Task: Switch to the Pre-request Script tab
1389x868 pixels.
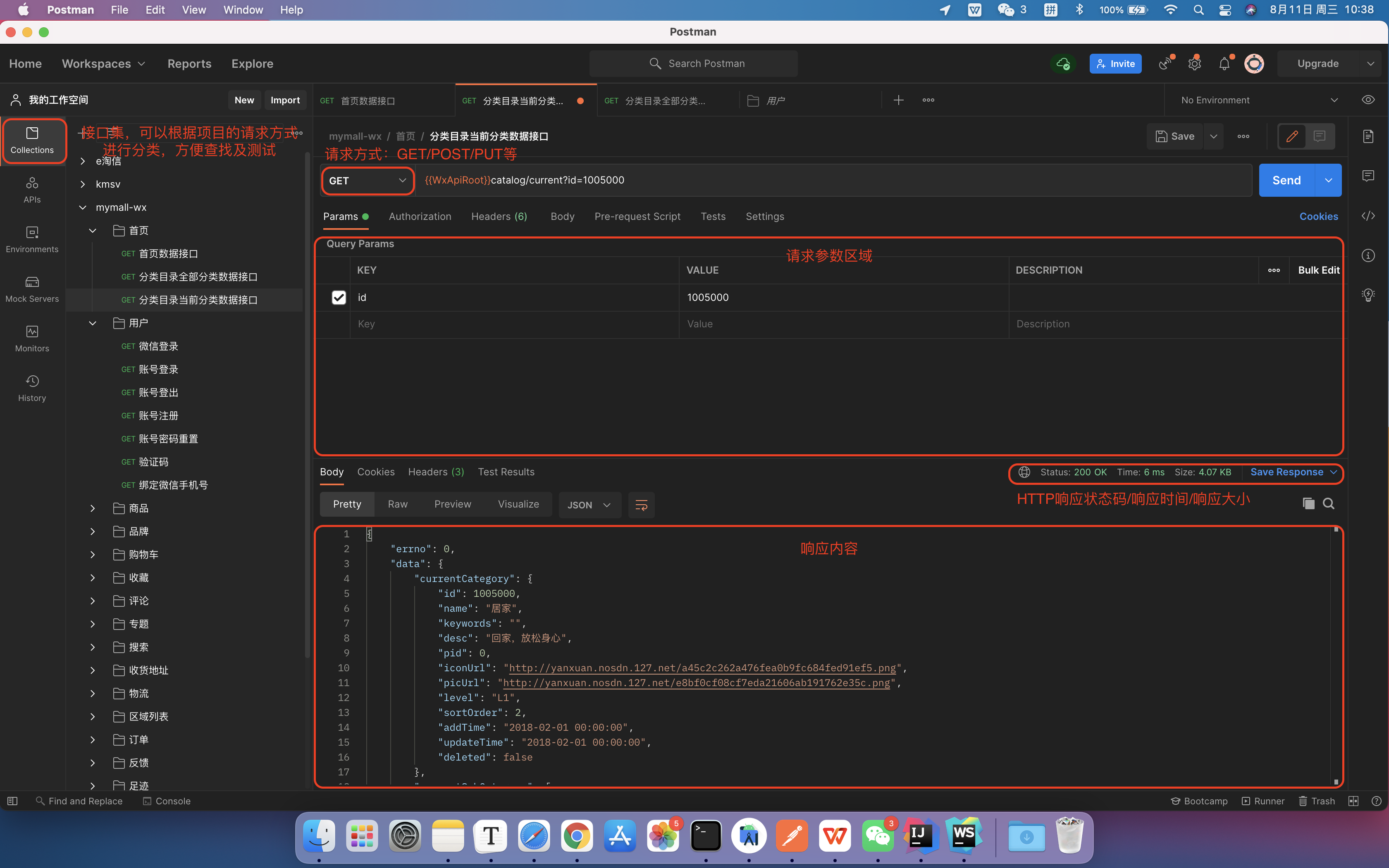Action: 637,217
